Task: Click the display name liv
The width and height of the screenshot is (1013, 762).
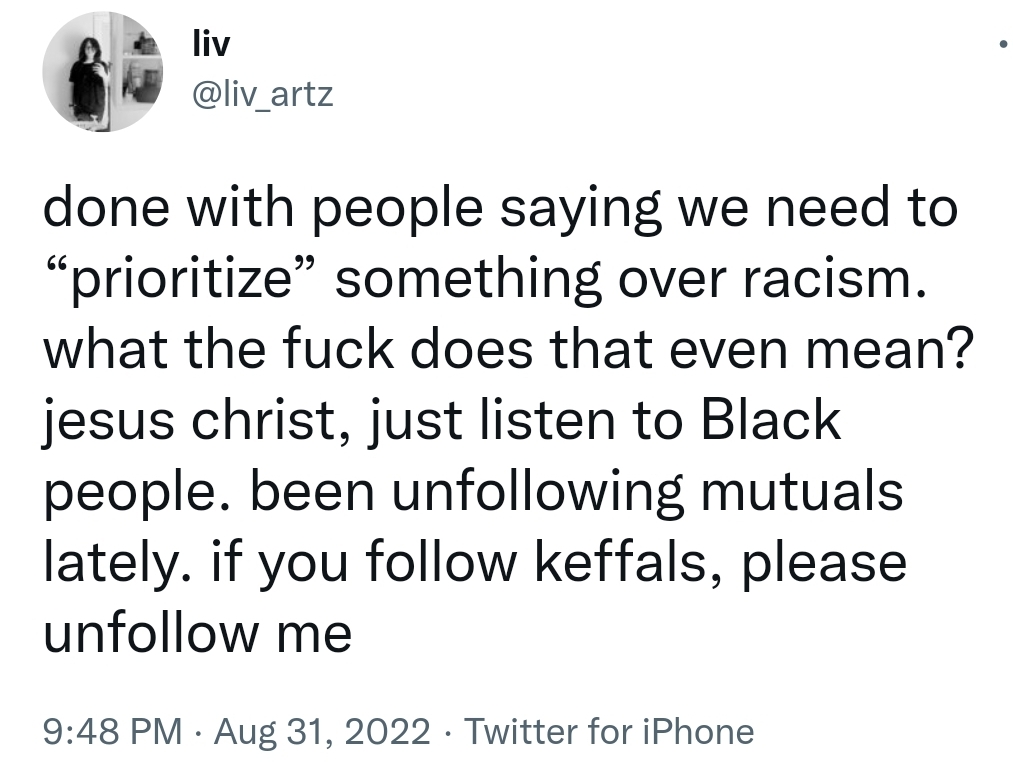Action: coord(211,45)
